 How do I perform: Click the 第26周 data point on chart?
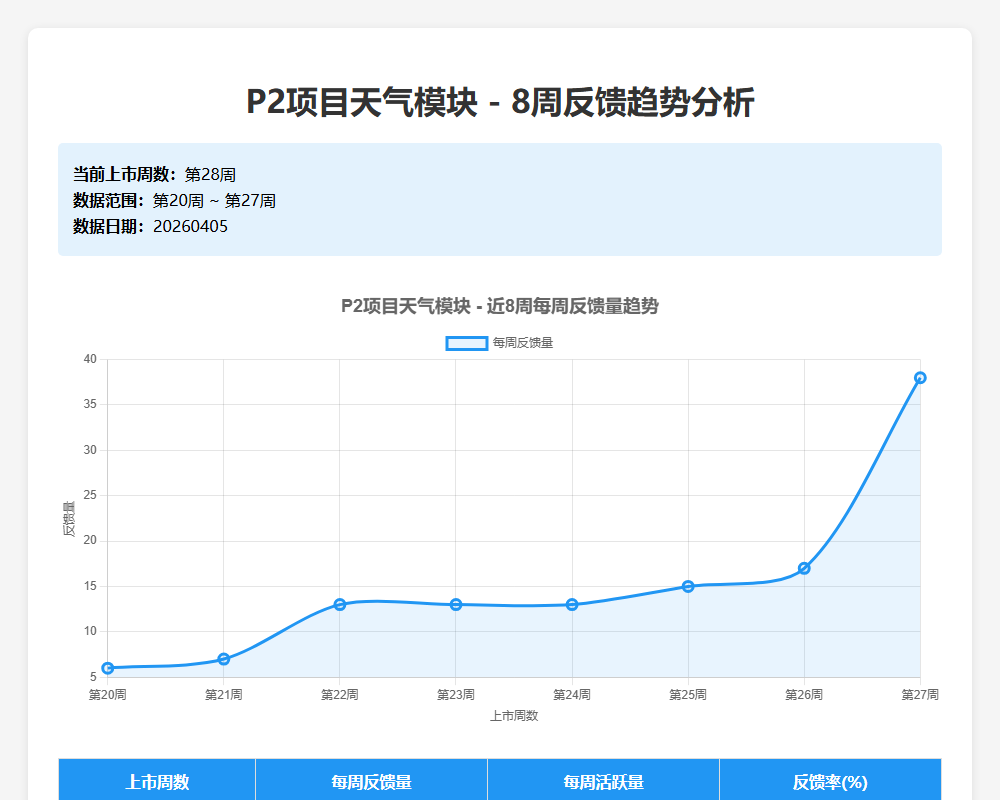coord(804,568)
